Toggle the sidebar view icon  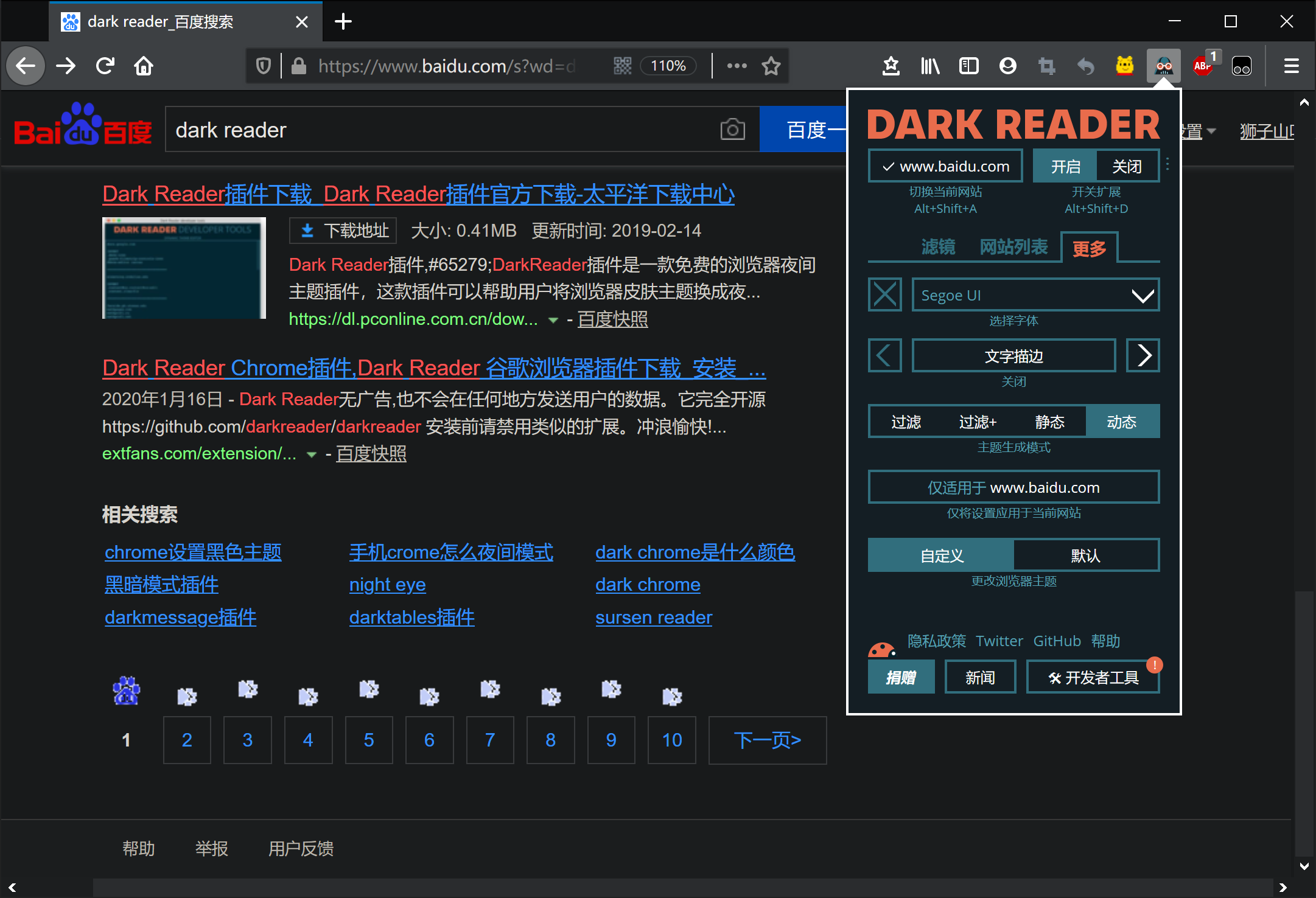968,66
